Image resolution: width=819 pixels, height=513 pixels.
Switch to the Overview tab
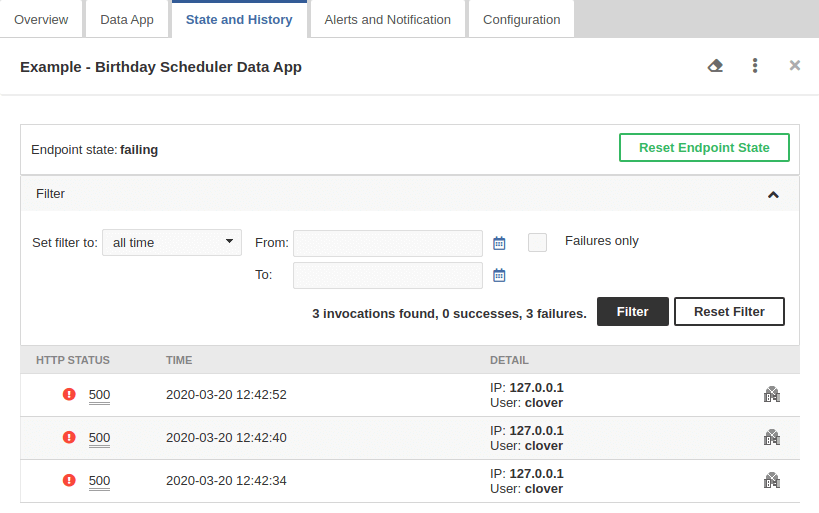pyautogui.click(x=41, y=20)
